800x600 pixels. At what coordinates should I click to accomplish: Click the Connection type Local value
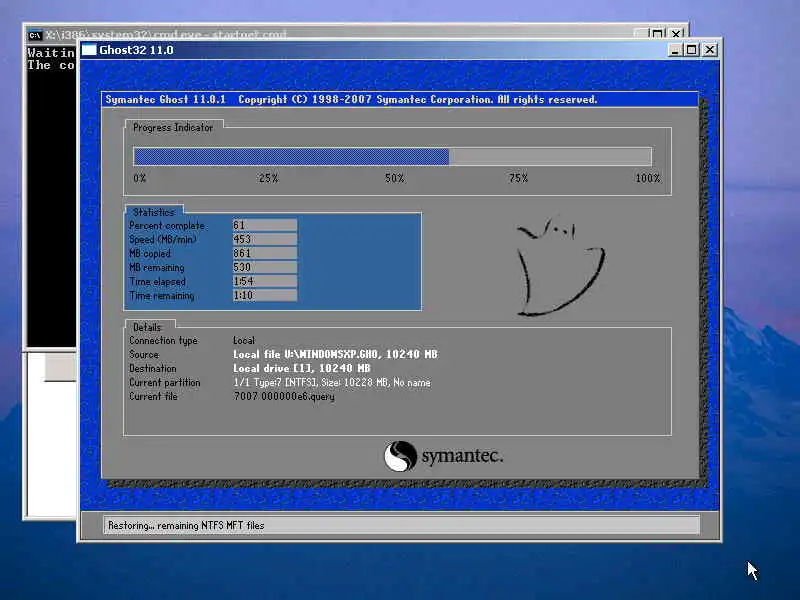tap(244, 340)
